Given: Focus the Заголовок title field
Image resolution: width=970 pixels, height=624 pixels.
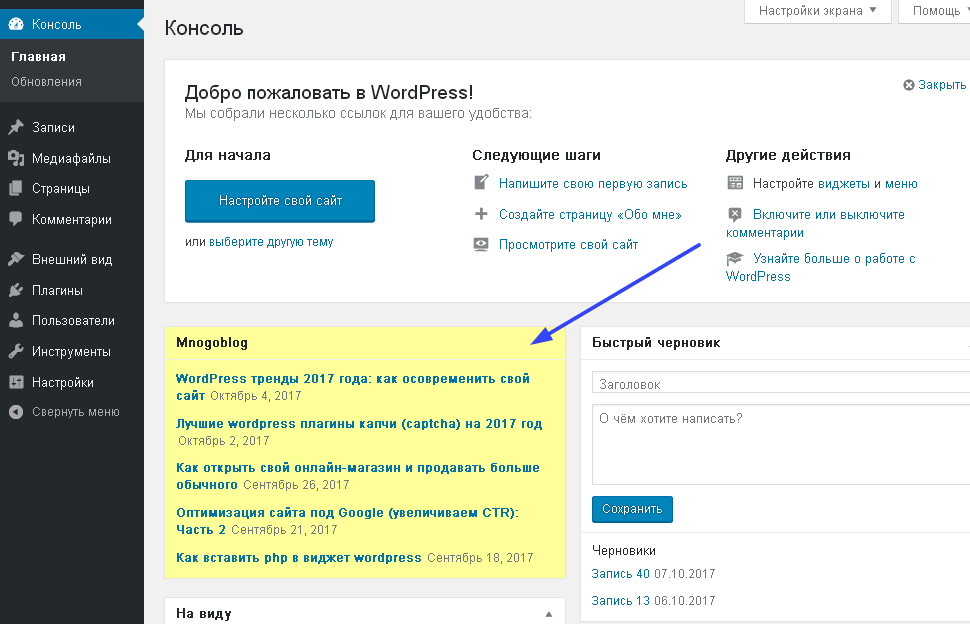Looking at the screenshot, I should point(781,383).
